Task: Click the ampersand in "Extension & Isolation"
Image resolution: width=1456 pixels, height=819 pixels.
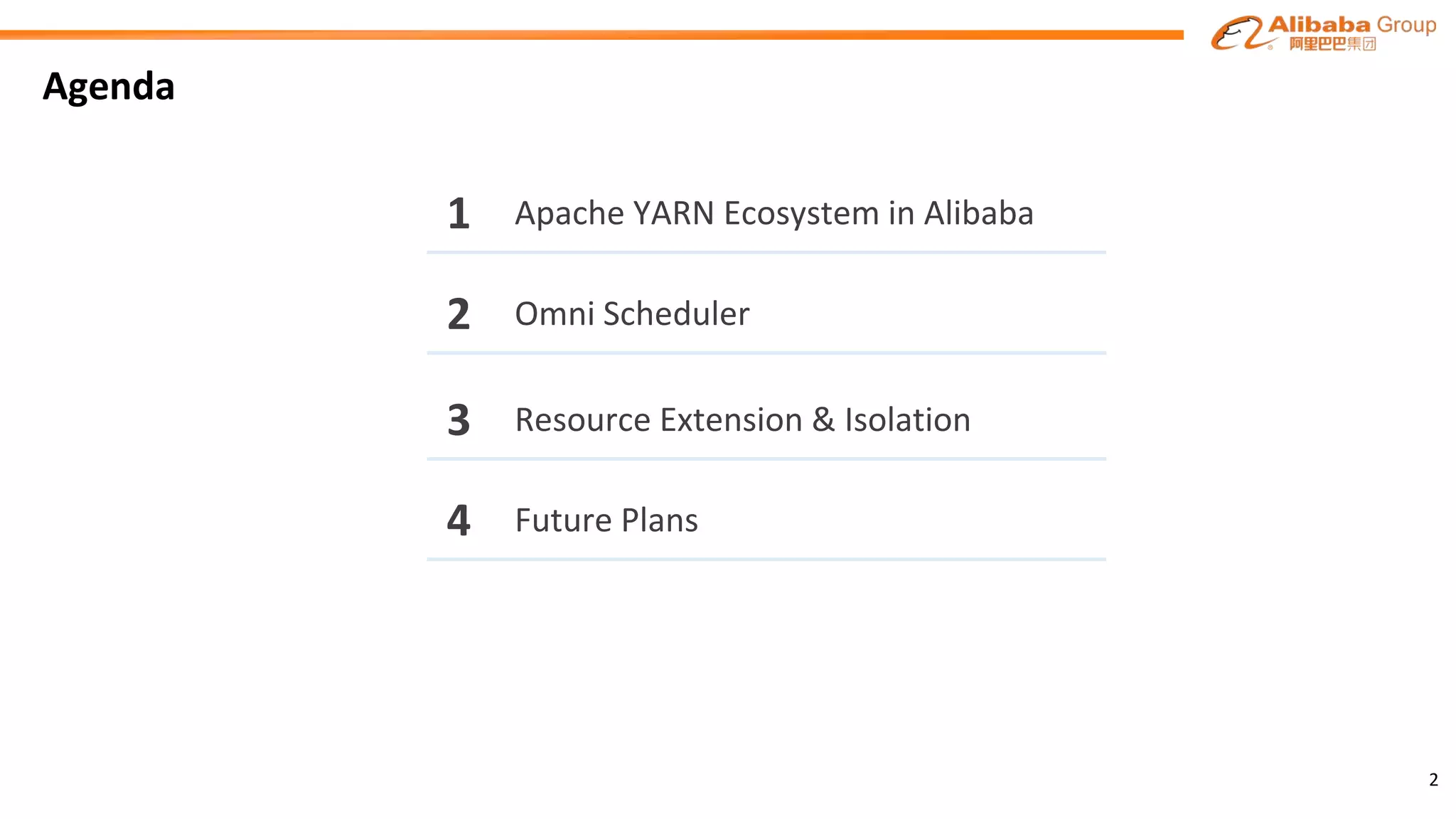Action: coord(823,420)
